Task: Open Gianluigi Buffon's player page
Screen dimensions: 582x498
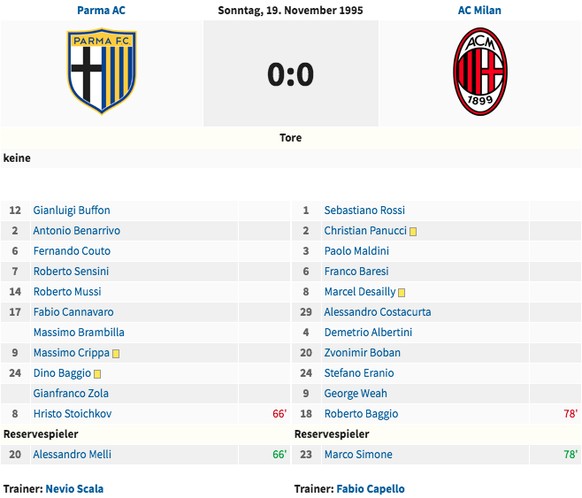Action: pos(72,210)
